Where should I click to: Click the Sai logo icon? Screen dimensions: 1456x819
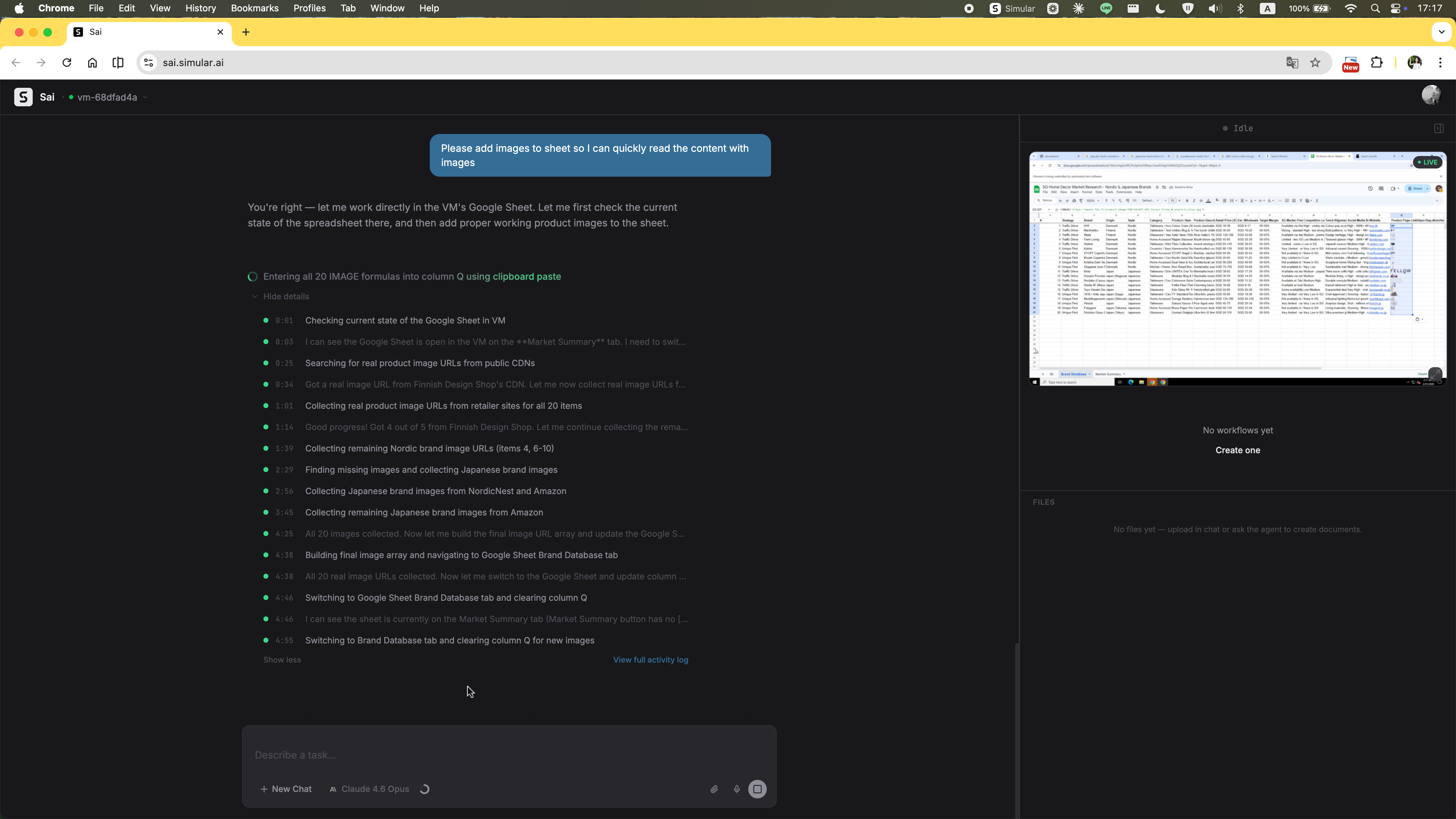click(23, 97)
